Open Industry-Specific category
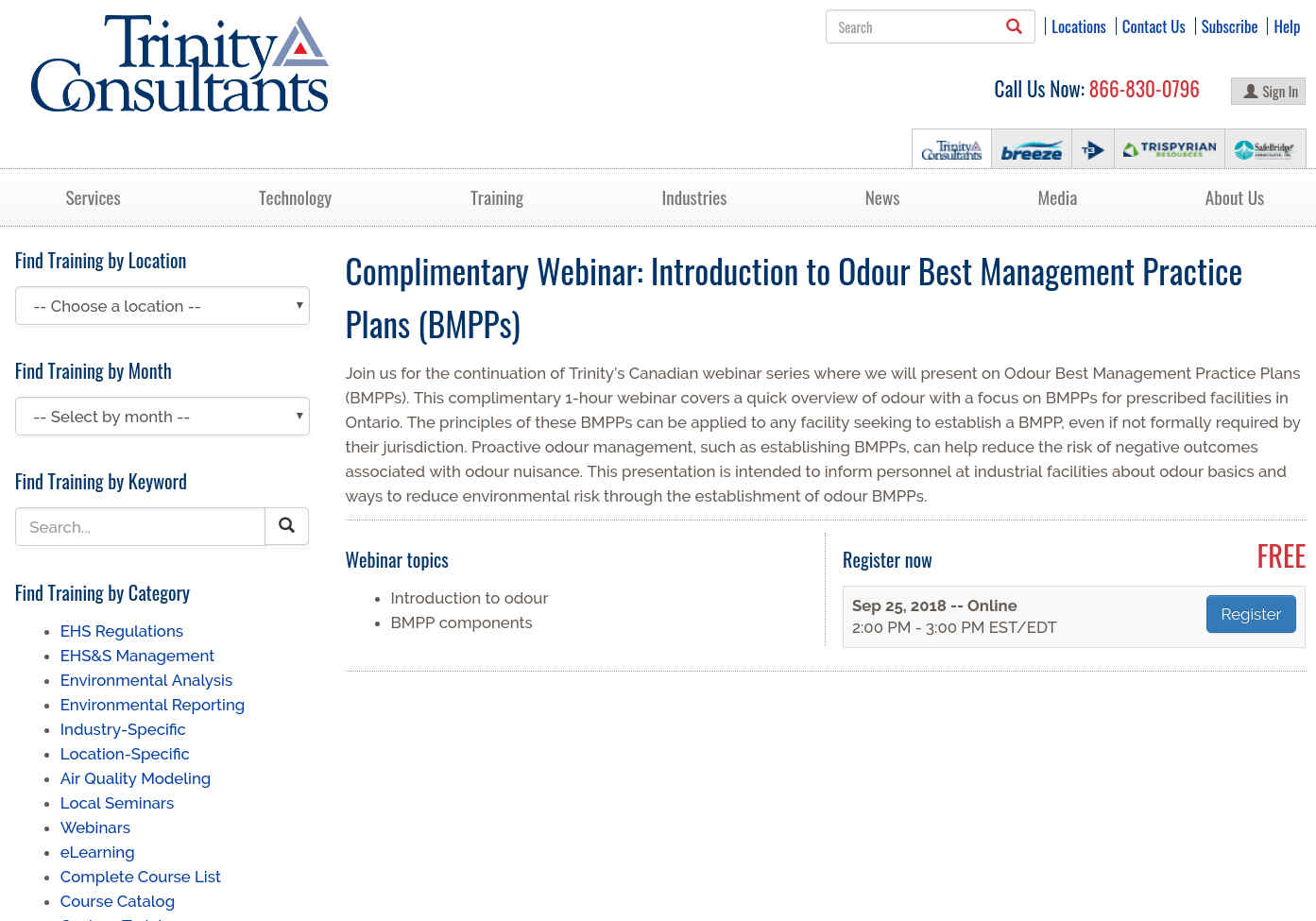Viewport: 1316px width, 921px height. tap(123, 729)
